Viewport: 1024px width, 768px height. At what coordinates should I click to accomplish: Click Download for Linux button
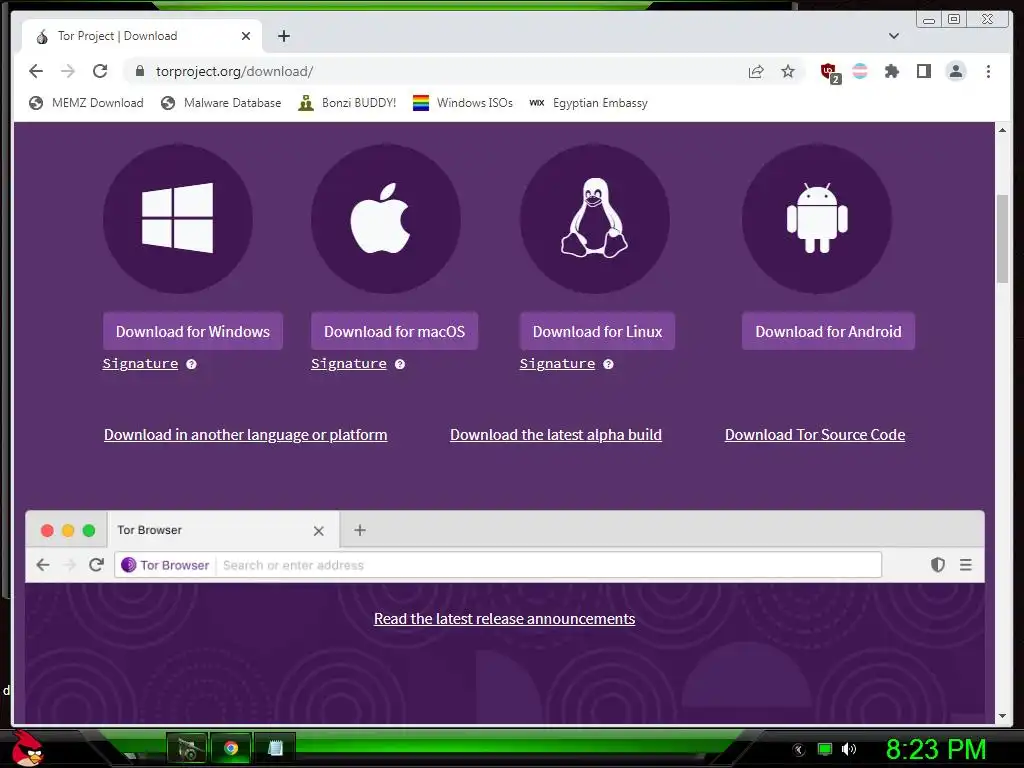point(597,331)
